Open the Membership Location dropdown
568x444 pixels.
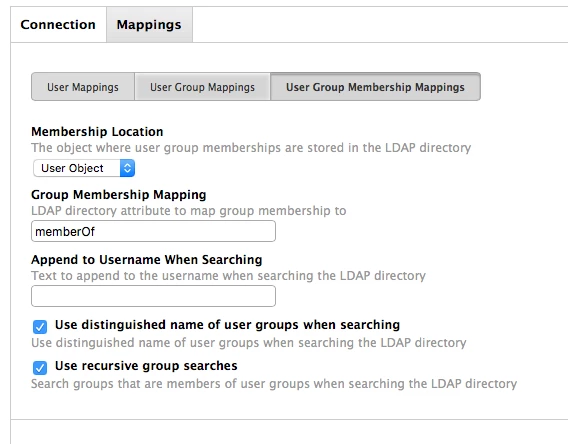pos(84,168)
